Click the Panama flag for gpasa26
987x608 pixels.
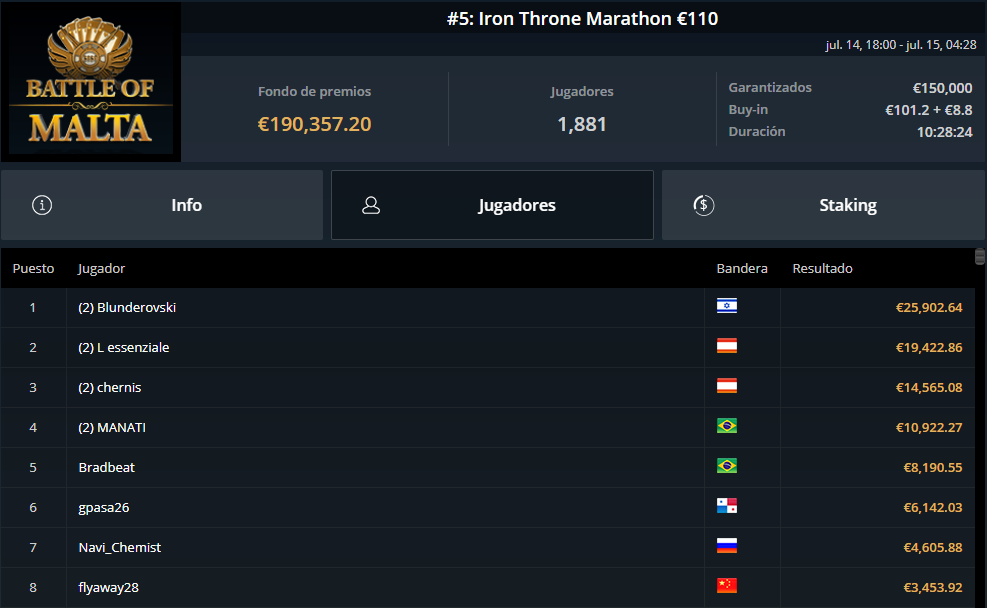(x=726, y=505)
